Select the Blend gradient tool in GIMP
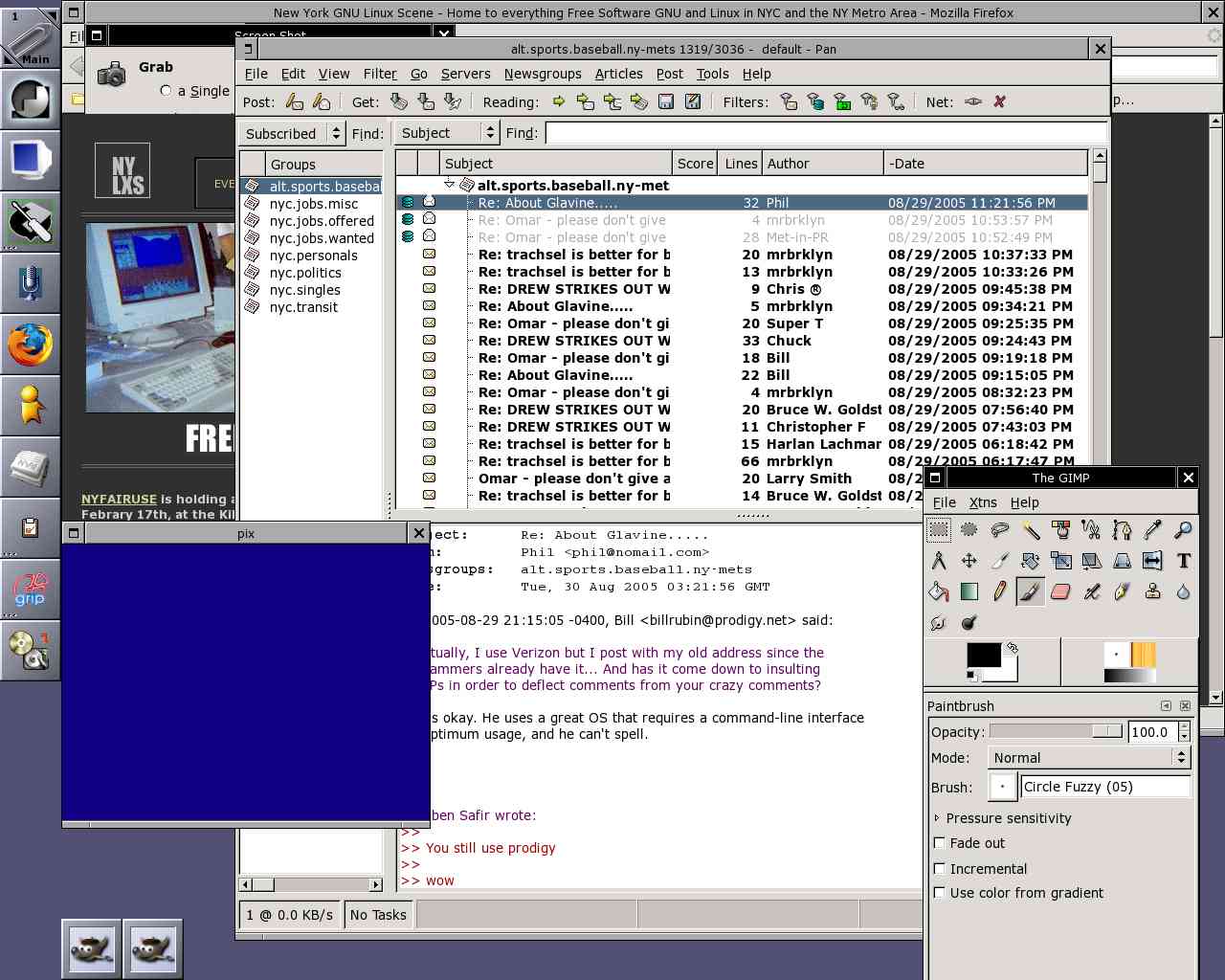The height and width of the screenshot is (980, 1225). tap(969, 591)
